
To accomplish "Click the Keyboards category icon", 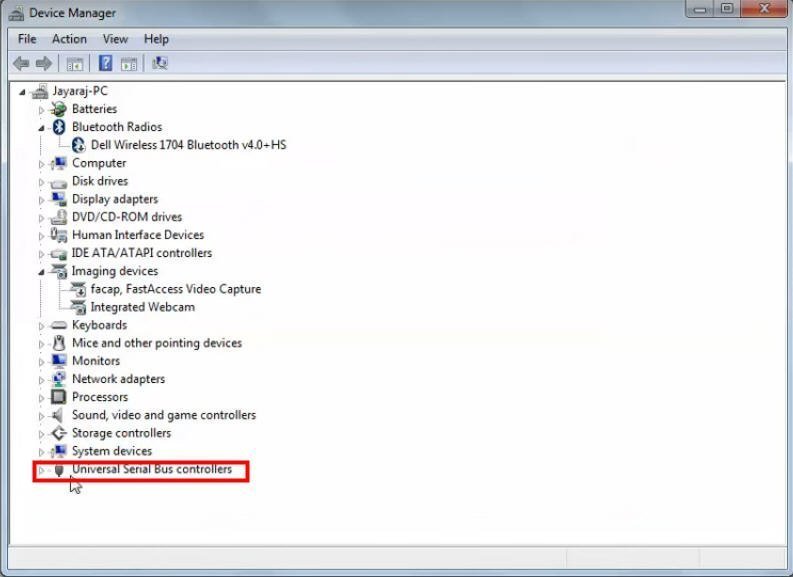I will [59, 325].
